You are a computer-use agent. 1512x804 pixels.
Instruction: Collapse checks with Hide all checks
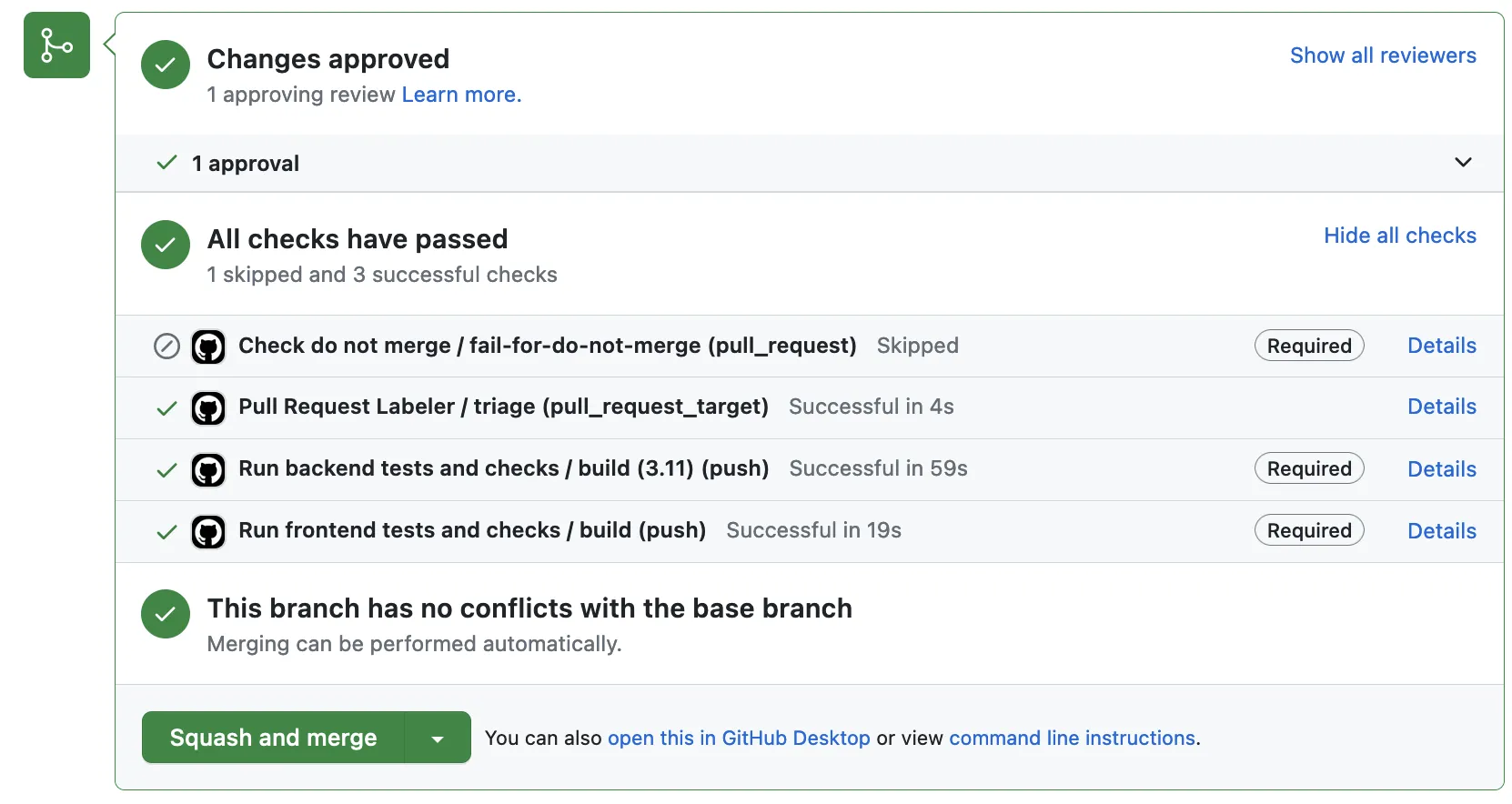pos(1399,236)
